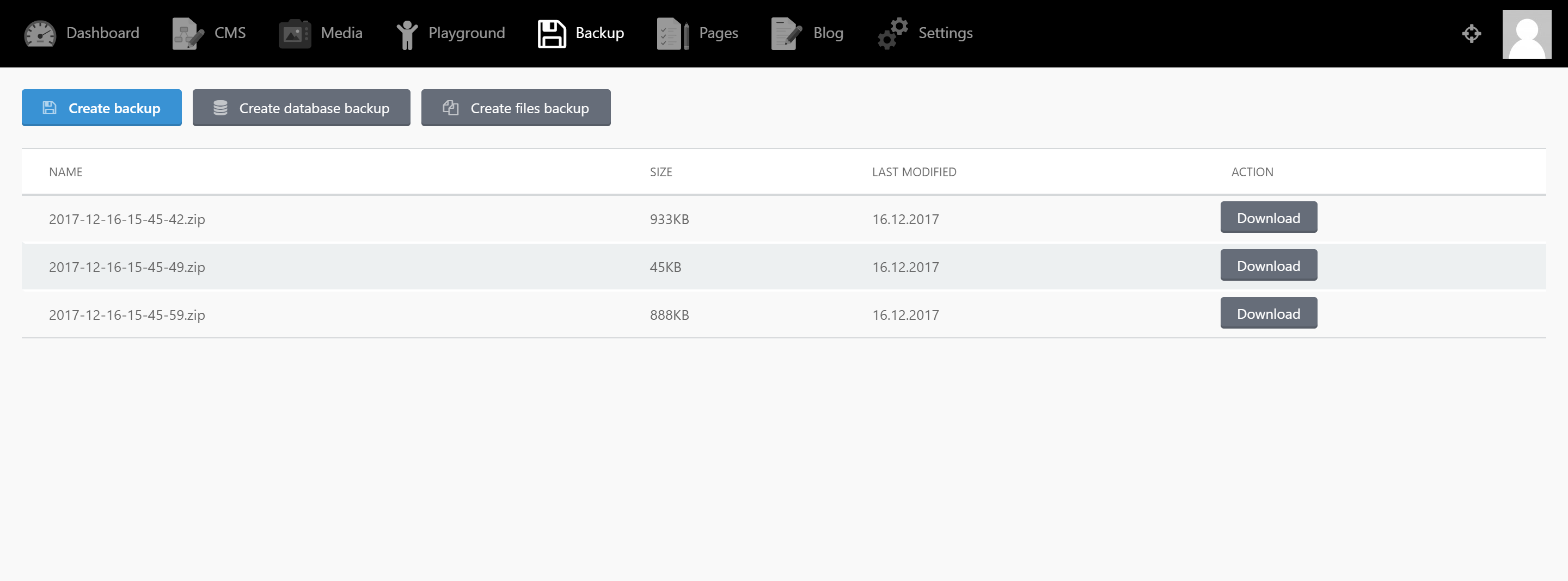This screenshot has width=1568, height=581.
Task: Click the crosshair icon beside avatar
Action: pos(1471,34)
